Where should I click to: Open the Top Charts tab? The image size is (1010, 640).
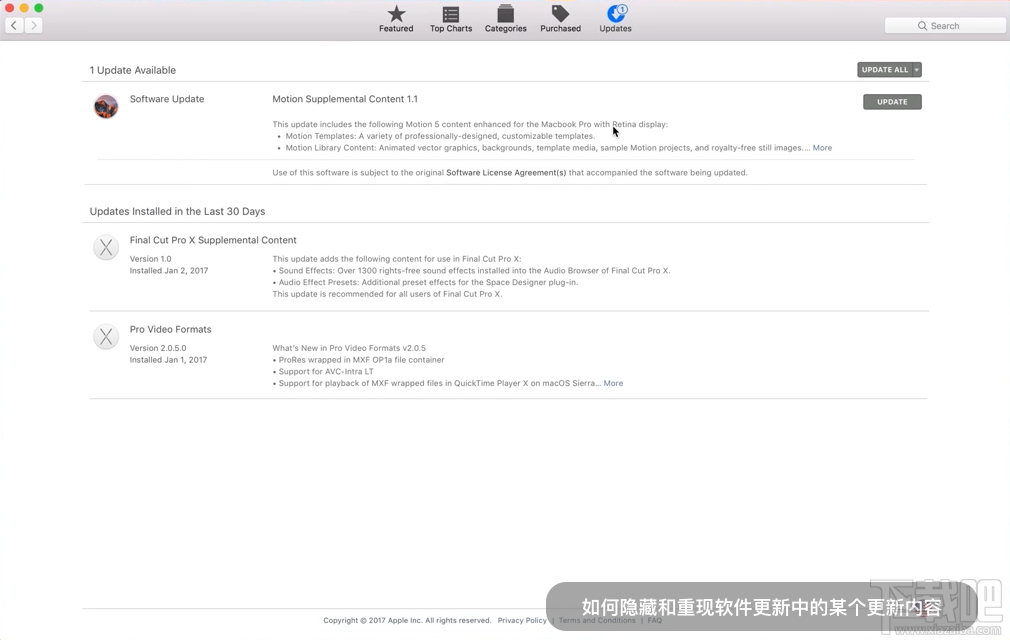pyautogui.click(x=451, y=19)
